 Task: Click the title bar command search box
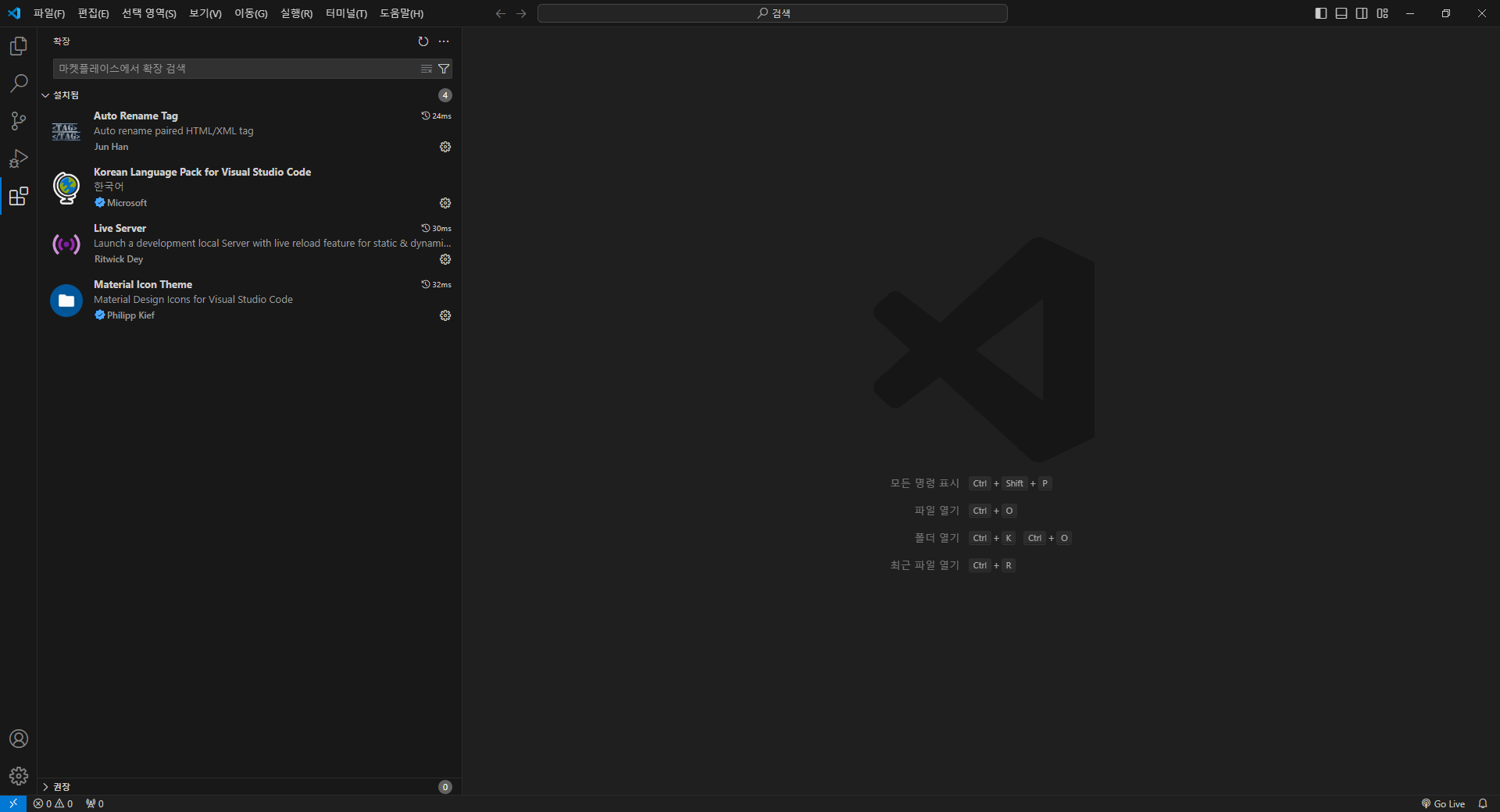pyautogui.click(x=773, y=13)
